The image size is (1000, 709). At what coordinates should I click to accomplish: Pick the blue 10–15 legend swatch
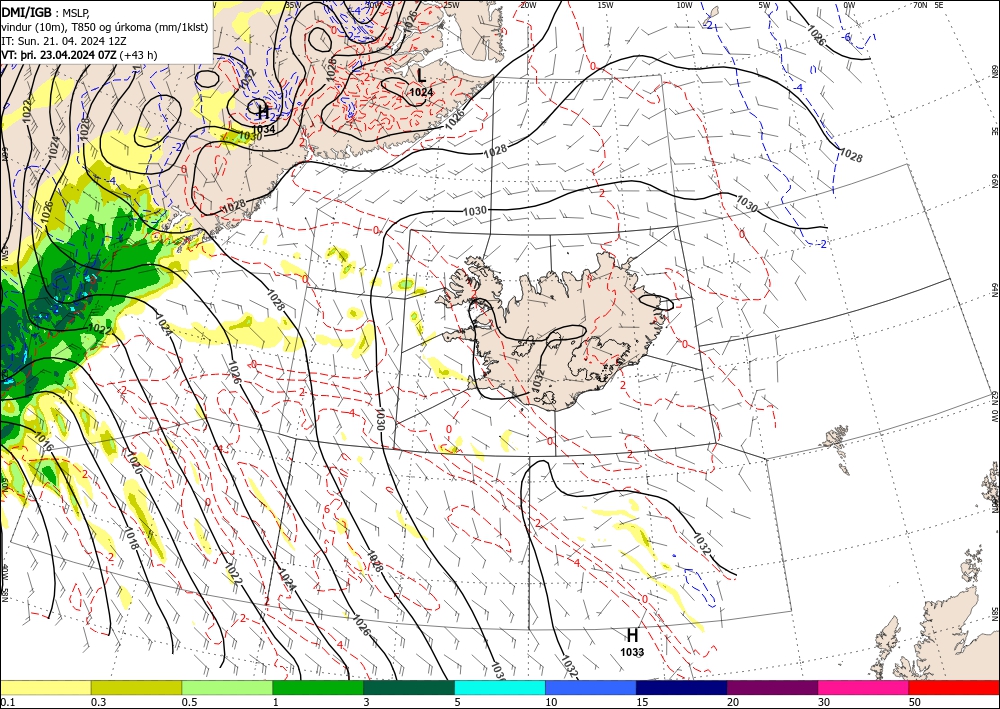tap(591, 687)
